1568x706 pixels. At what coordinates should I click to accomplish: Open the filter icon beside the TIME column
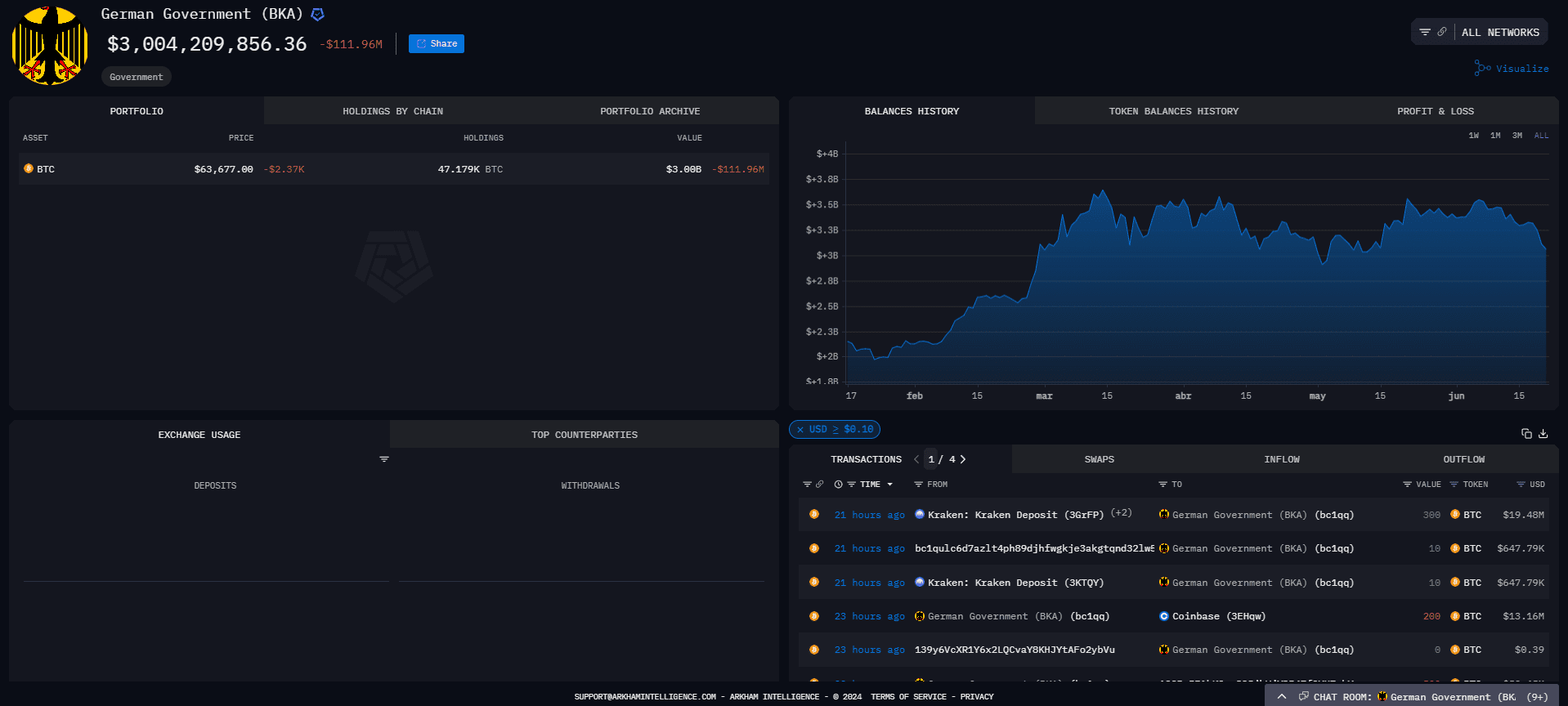pyautogui.click(x=852, y=484)
